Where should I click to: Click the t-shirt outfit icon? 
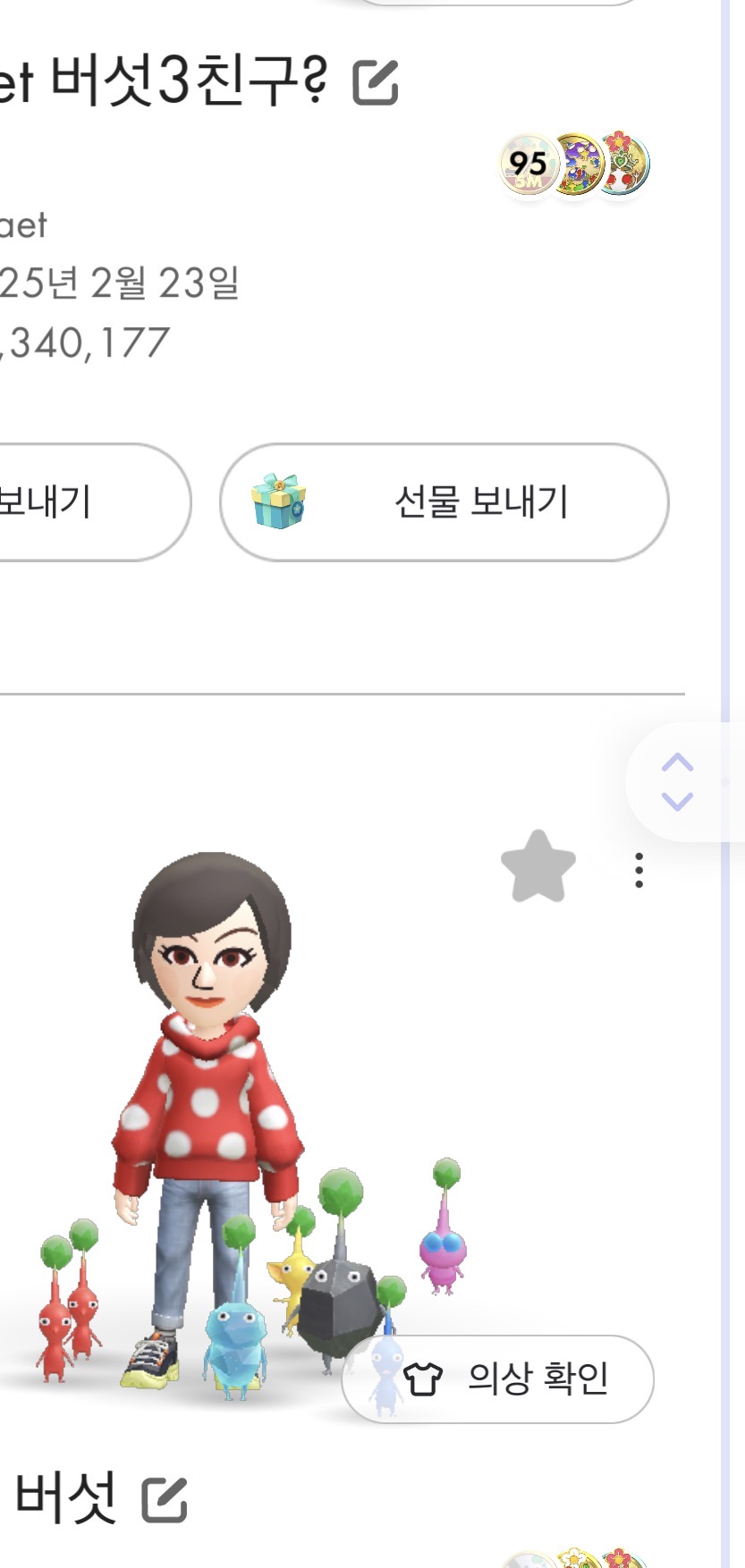422,1379
